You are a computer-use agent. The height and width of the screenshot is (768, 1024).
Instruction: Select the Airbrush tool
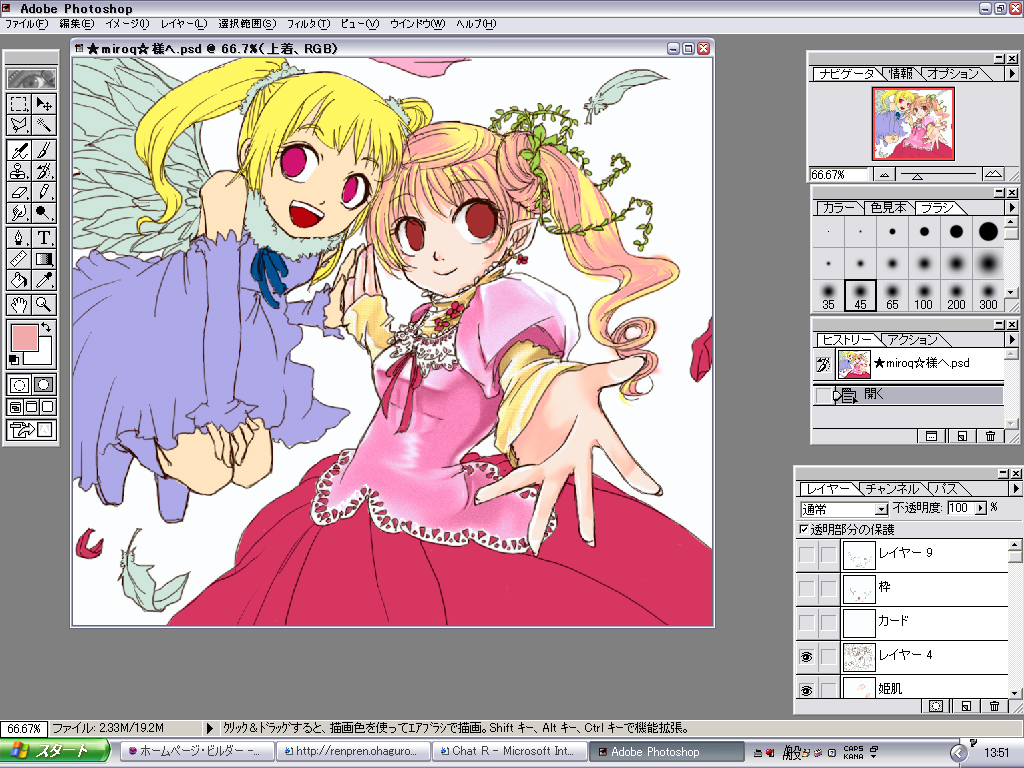point(19,151)
